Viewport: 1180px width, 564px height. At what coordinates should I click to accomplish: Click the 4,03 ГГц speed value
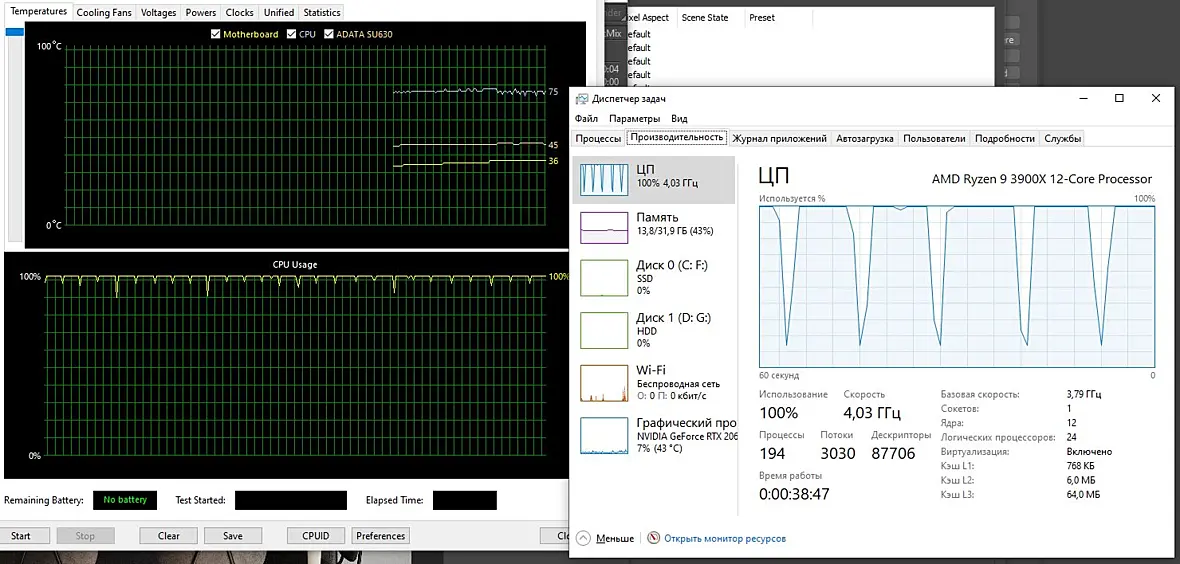pos(871,413)
